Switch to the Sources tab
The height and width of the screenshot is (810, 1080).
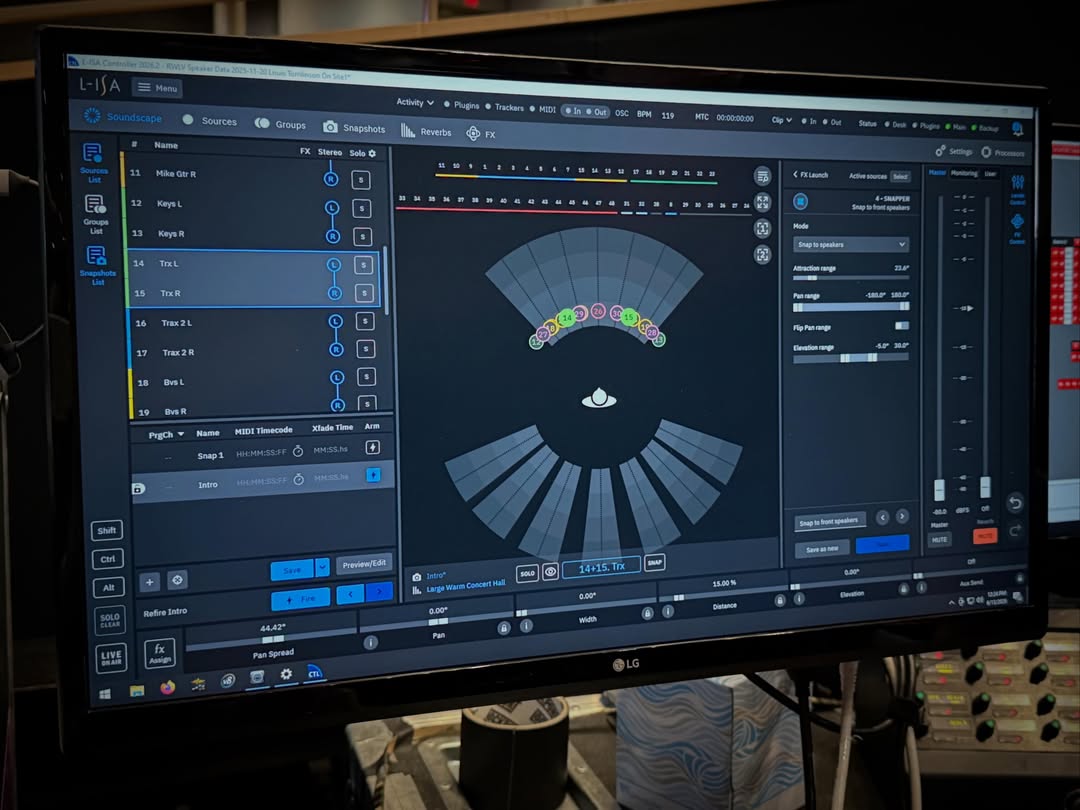click(210, 121)
